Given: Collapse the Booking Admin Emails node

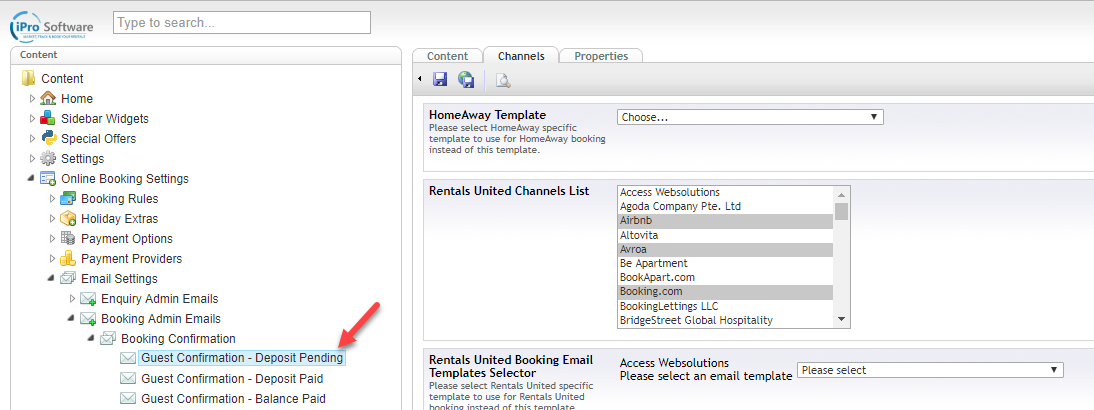Looking at the screenshot, I should [x=71, y=319].
